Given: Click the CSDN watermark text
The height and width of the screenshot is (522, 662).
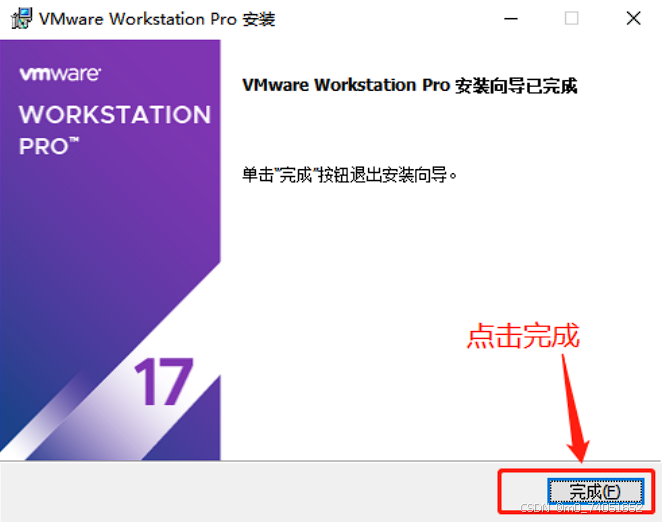Looking at the screenshot, I should [581, 508].
